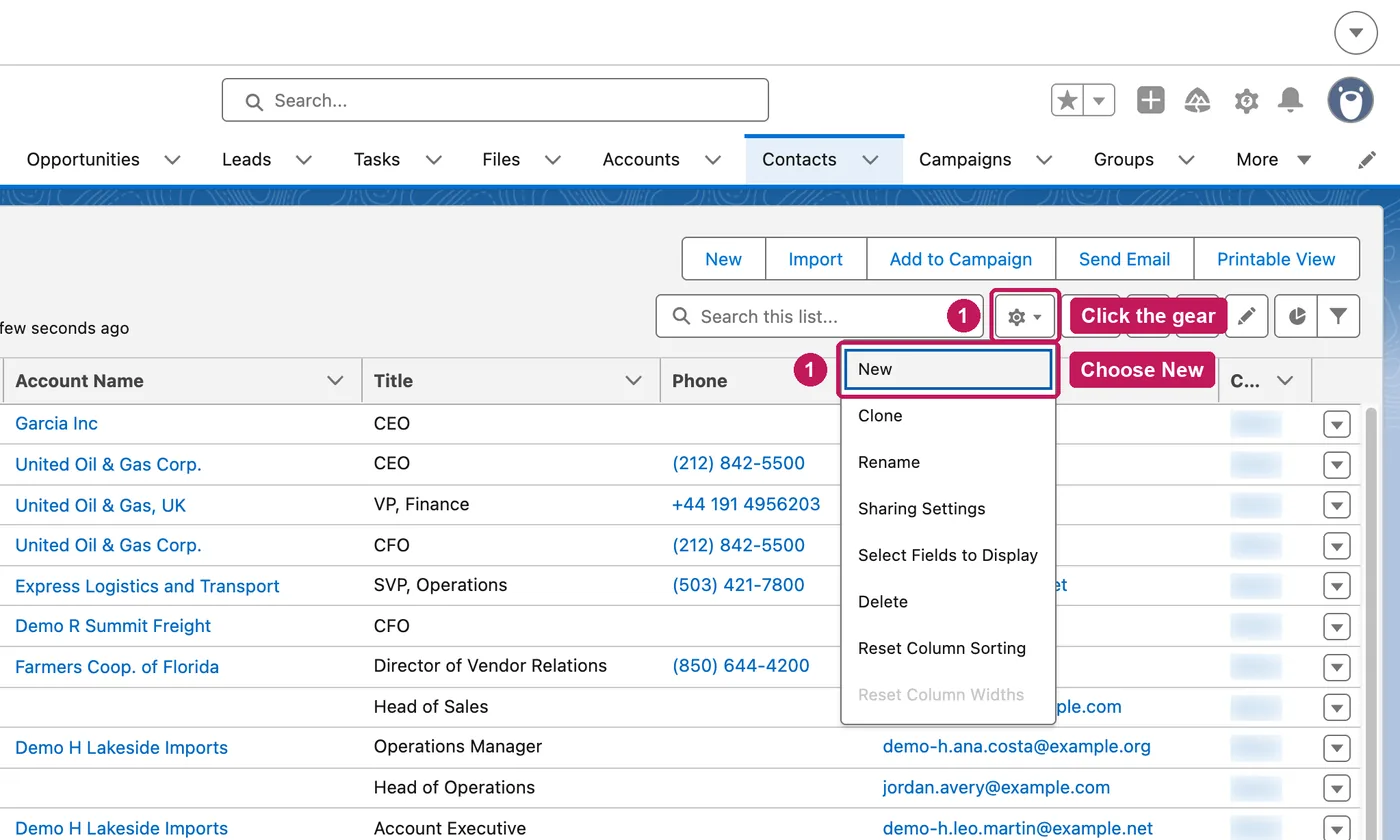Open the Setup gear in header
The width and height of the screenshot is (1400, 840).
click(1246, 100)
